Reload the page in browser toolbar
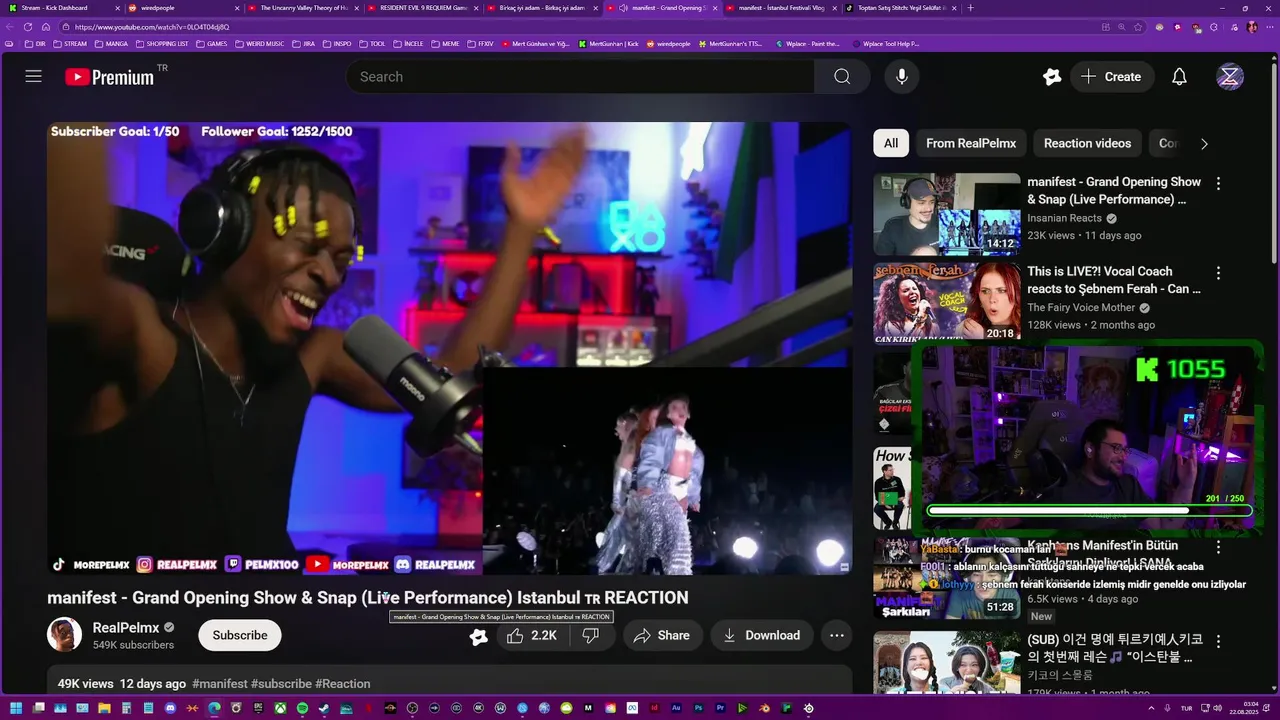The height and width of the screenshot is (720, 1280). click(28, 27)
